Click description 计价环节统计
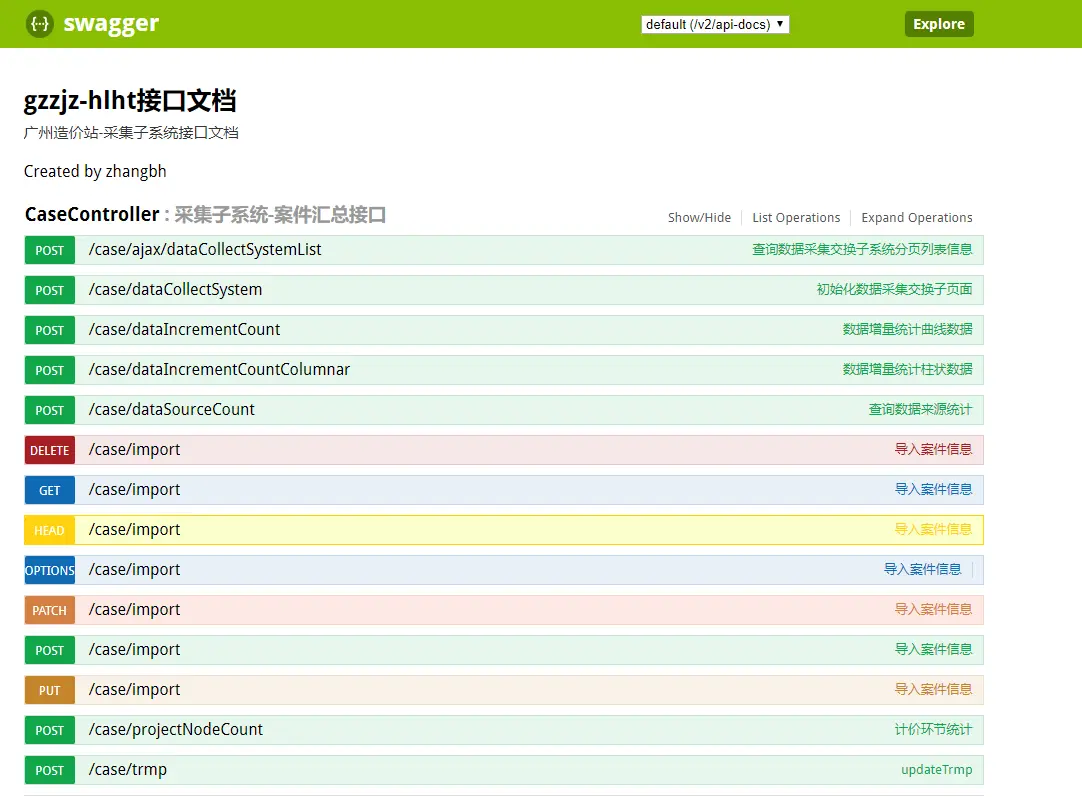Image resolution: width=1082 pixels, height=797 pixels. click(934, 730)
